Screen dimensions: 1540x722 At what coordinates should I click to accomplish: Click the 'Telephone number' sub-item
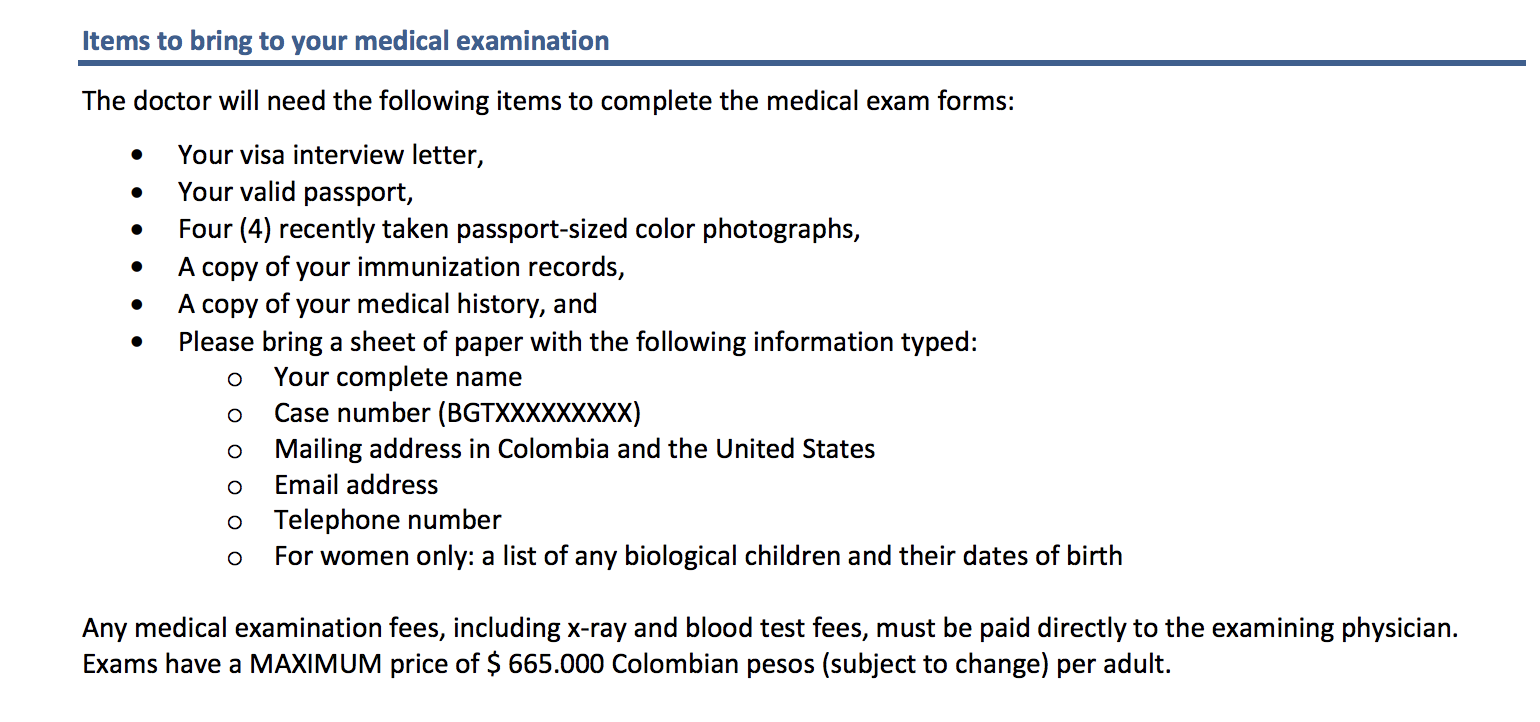[388, 520]
